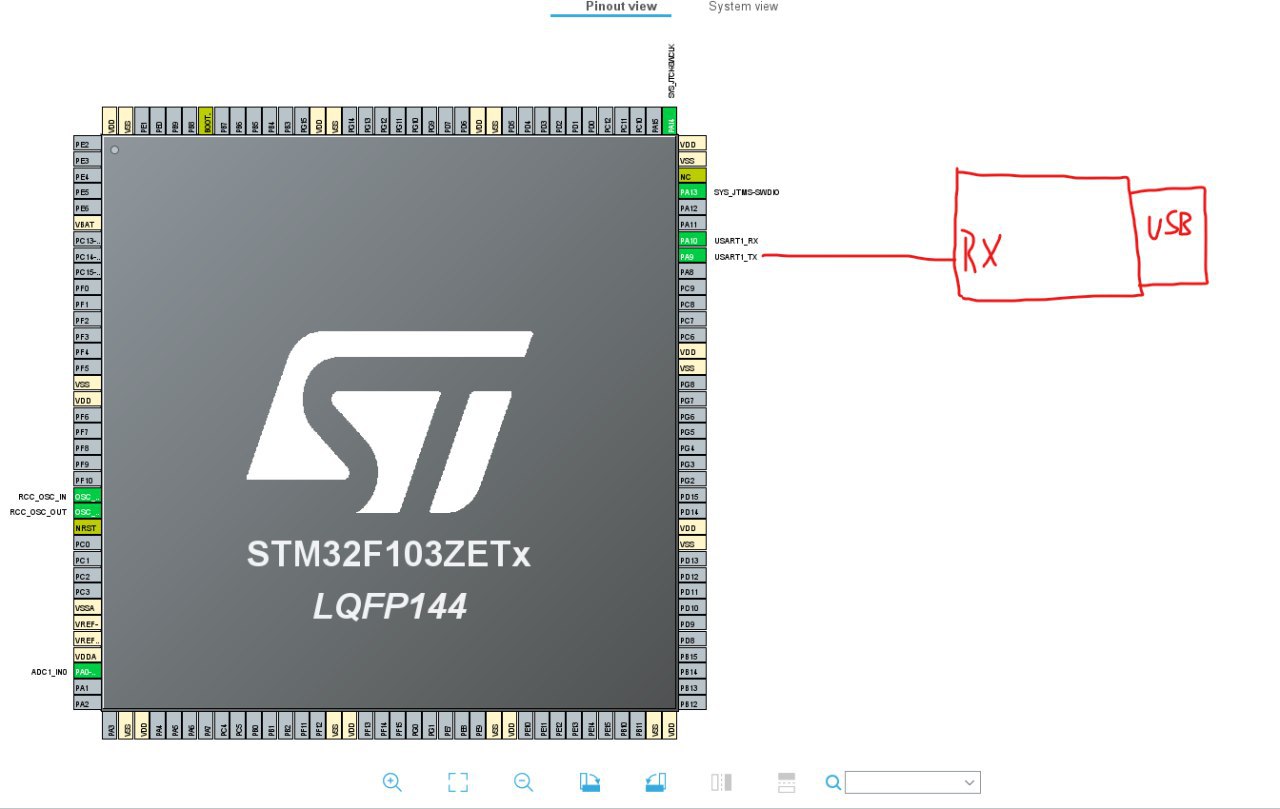The width and height of the screenshot is (1280, 809).
Task: Select pin PD15
Action: coord(692,496)
